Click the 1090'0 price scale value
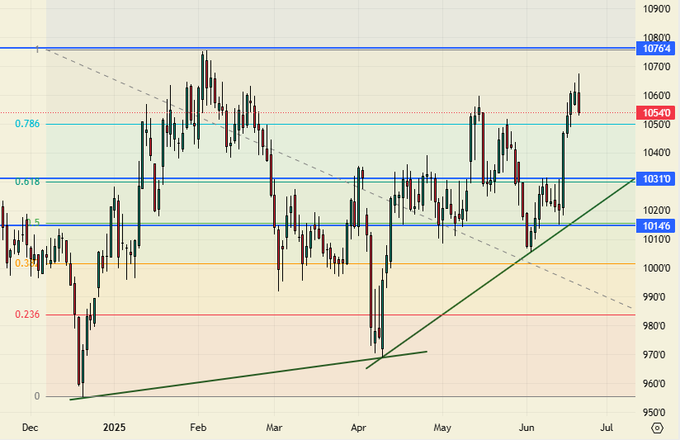 [x=657, y=9]
